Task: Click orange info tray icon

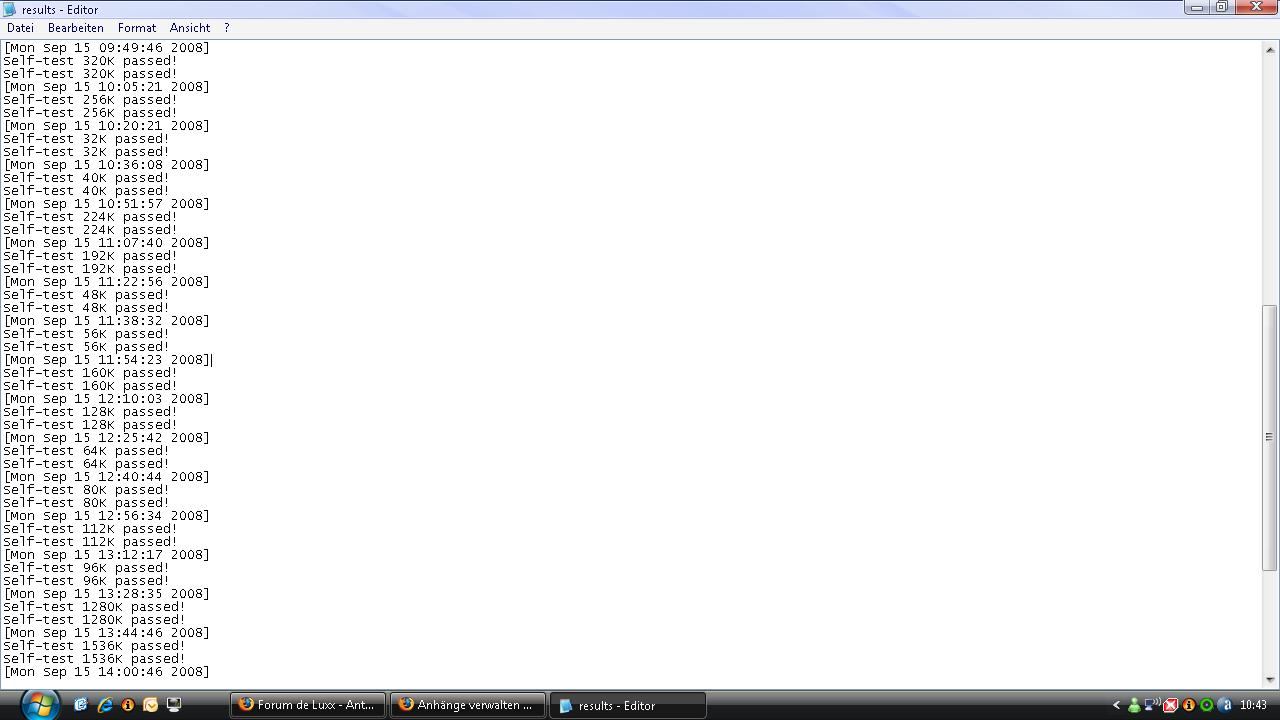Action: click(1189, 705)
